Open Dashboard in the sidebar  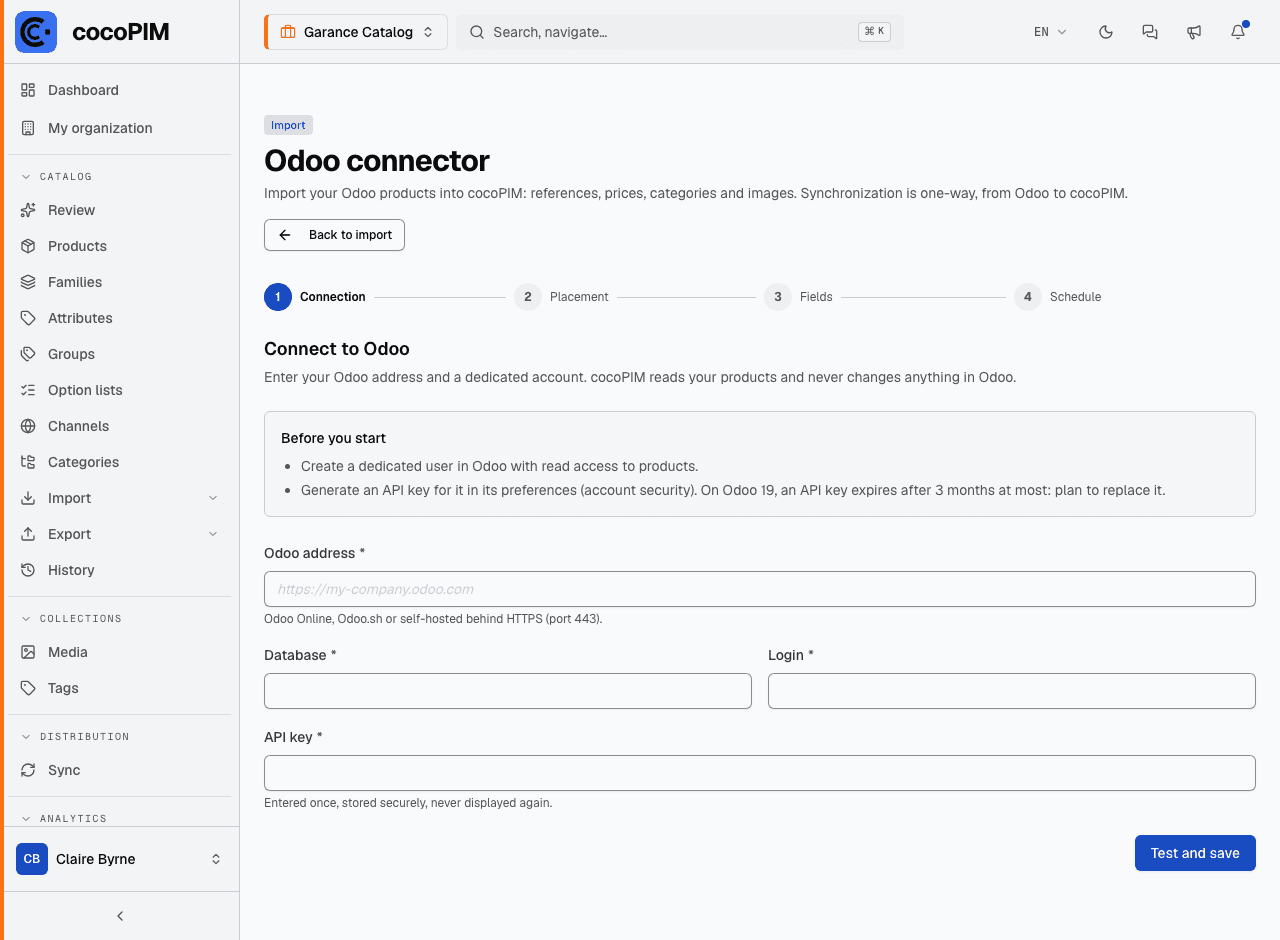(120, 90)
